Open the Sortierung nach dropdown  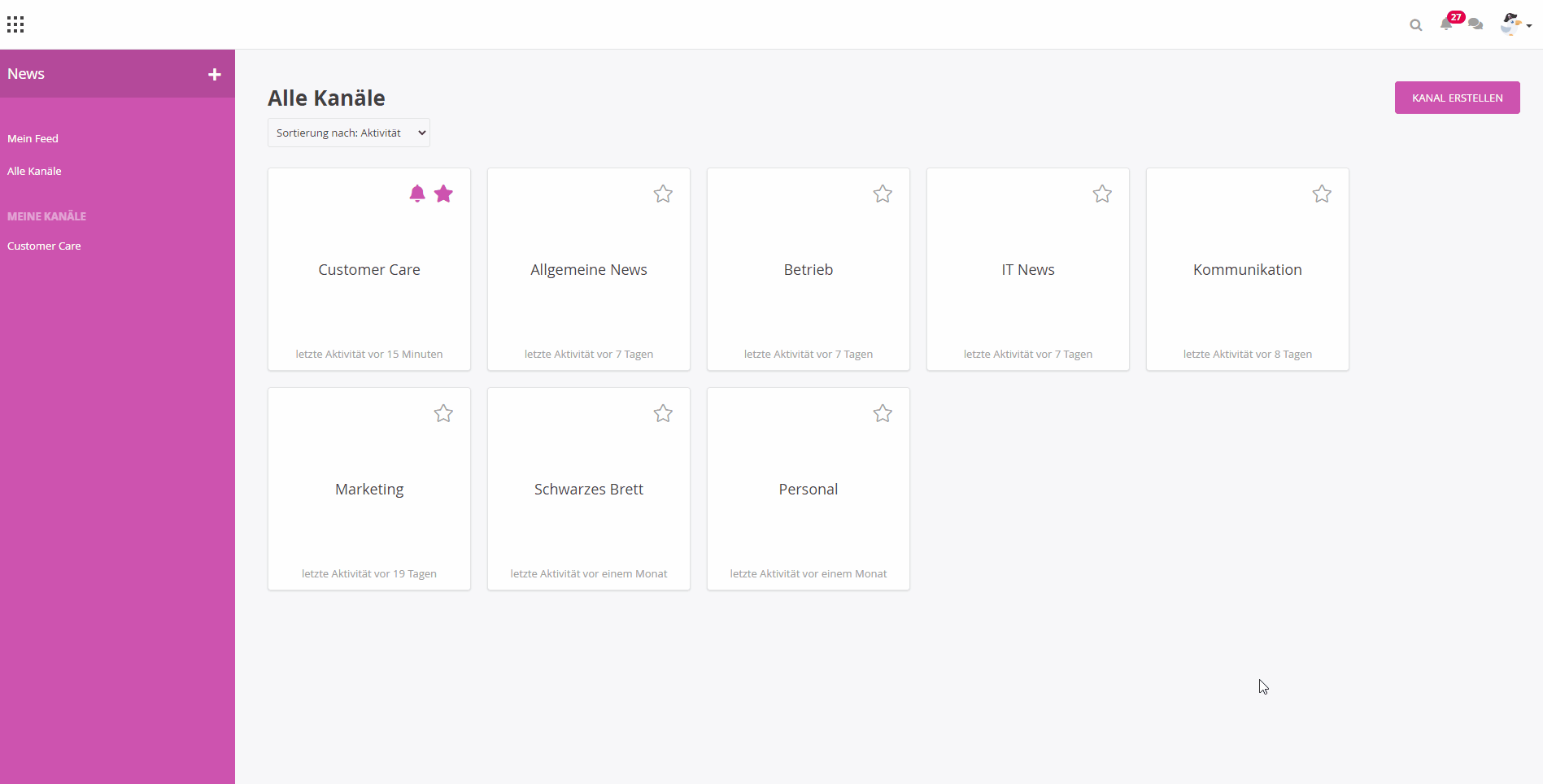tap(349, 133)
